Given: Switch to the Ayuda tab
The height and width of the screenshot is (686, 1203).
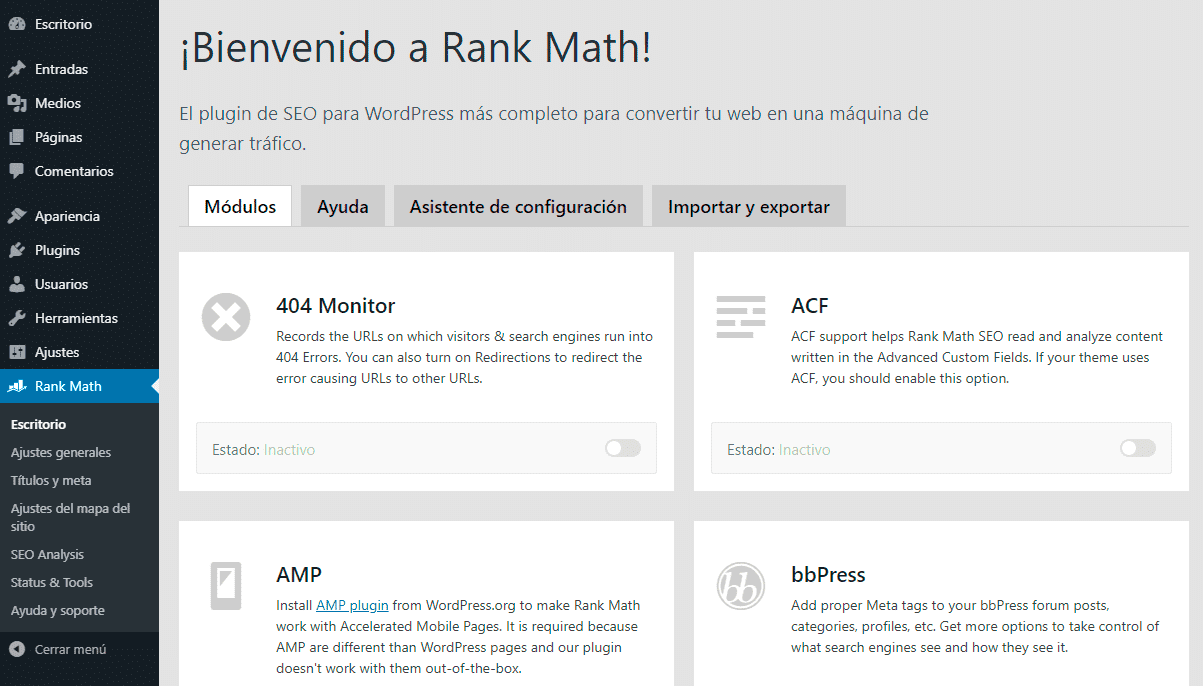Looking at the screenshot, I should pyautogui.click(x=342, y=205).
